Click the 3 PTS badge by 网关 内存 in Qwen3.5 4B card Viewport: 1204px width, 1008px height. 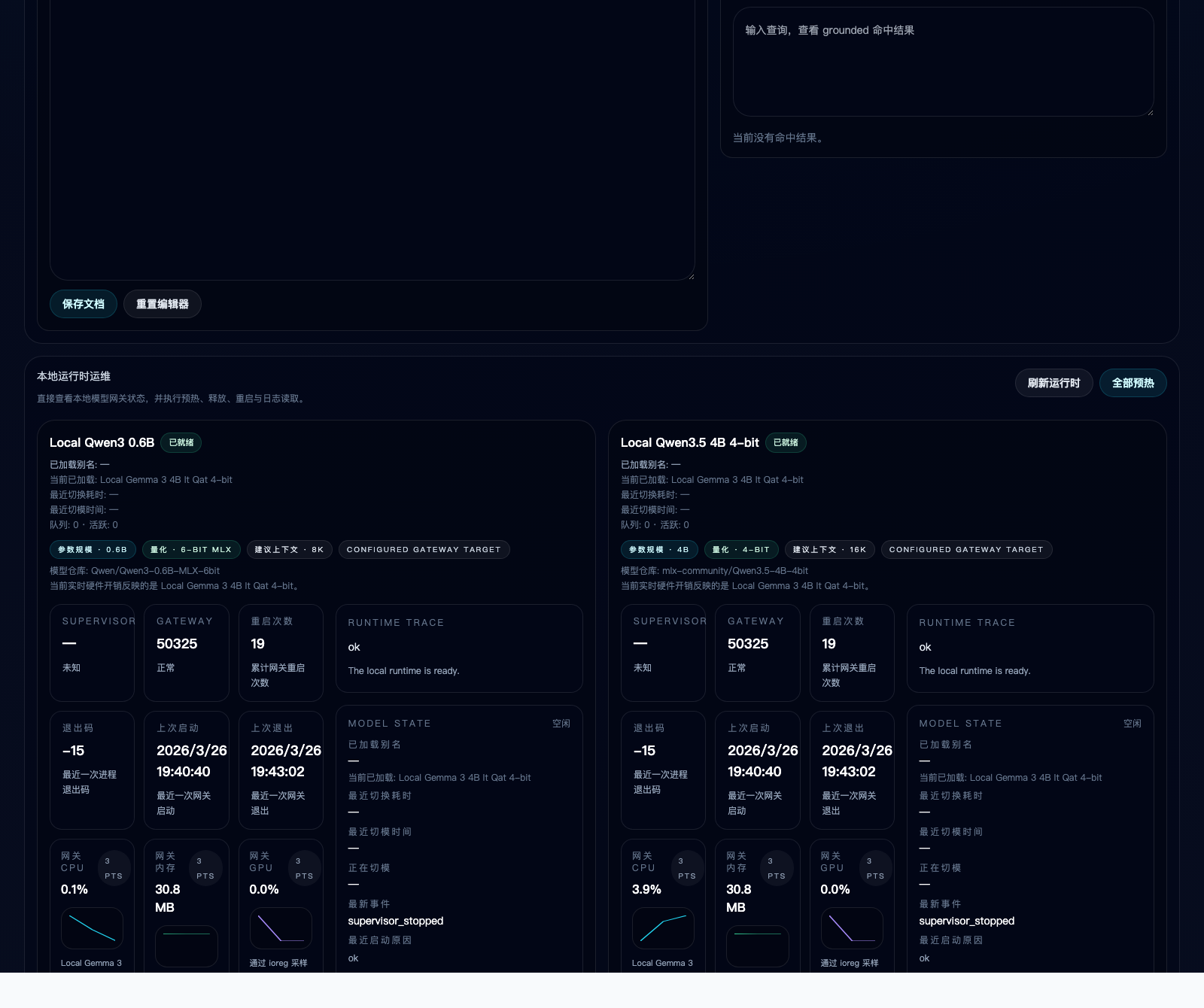coord(777,868)
